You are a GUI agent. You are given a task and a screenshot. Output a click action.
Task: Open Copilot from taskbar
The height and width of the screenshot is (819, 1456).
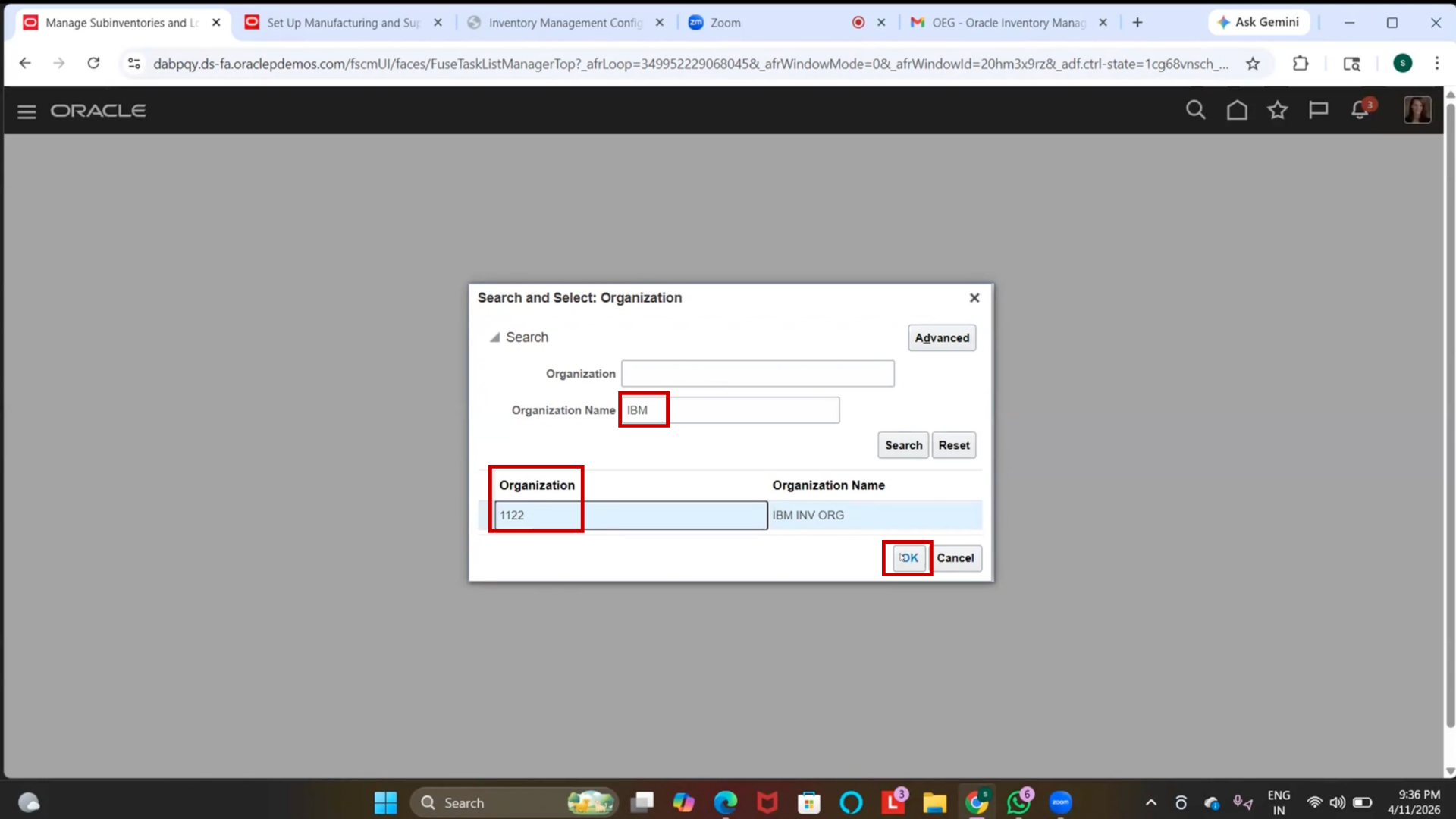click(683, 802)
